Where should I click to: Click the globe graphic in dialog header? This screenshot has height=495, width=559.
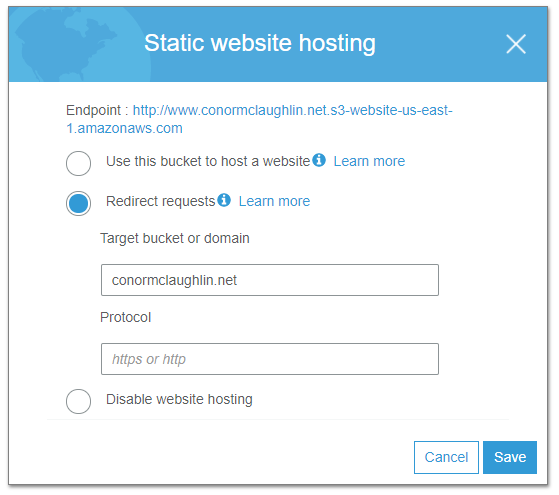click(79, 45)
